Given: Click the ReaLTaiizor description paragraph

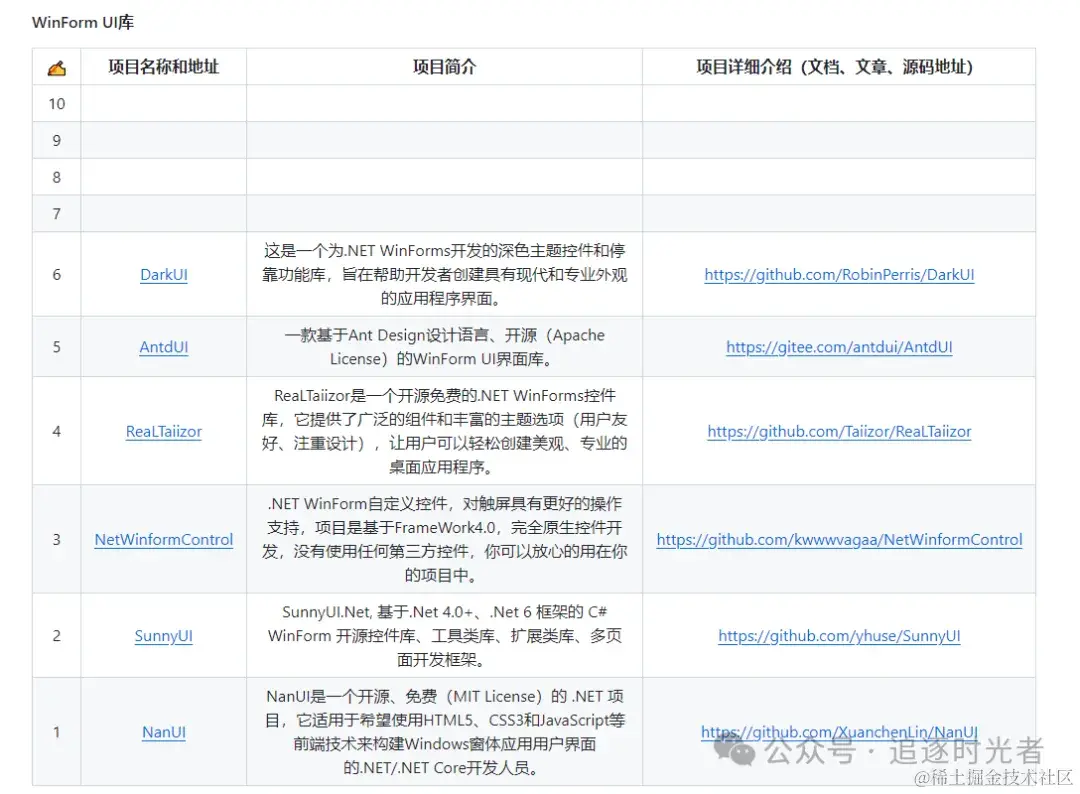Looking at the screenshot, I should [x=444, y=432].
